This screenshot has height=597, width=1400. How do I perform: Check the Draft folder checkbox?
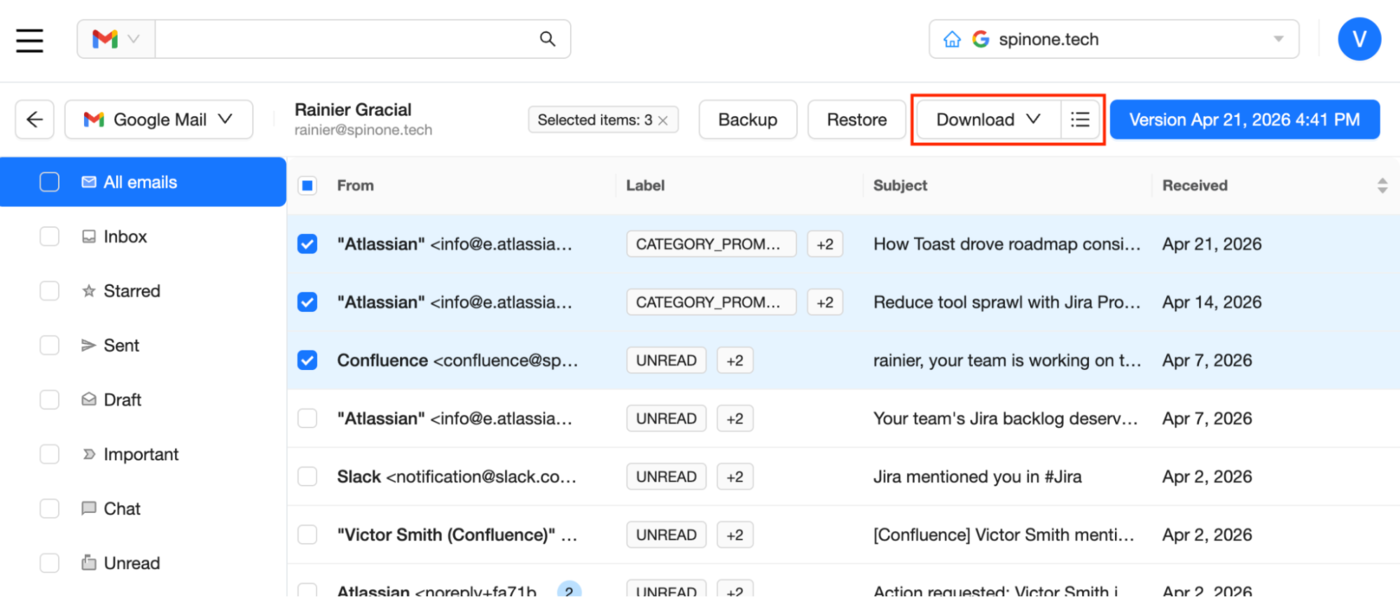(x=49, y=400)
